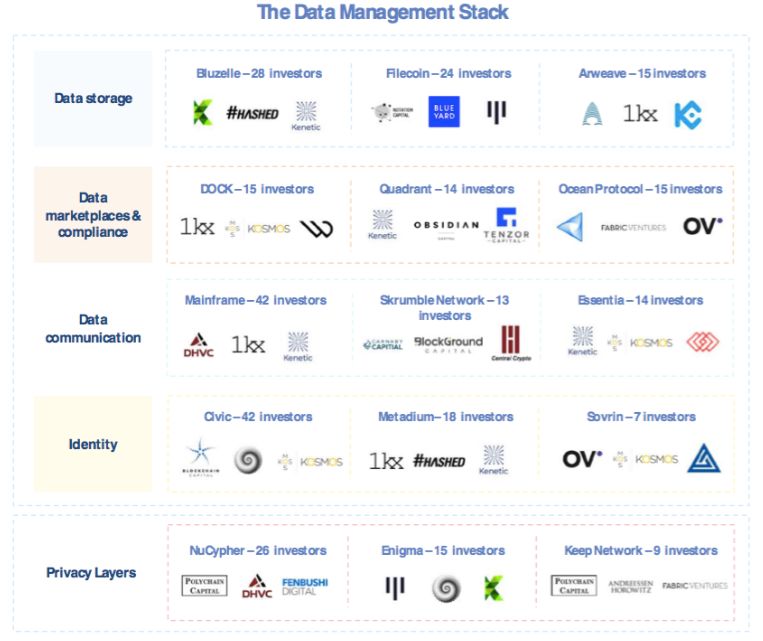Image resolution: width=763 pixels, height=641 pixels.
Task: Click the Fabric Ventures logo under Ocean Protocol
Action: click(x=633, y=227)
